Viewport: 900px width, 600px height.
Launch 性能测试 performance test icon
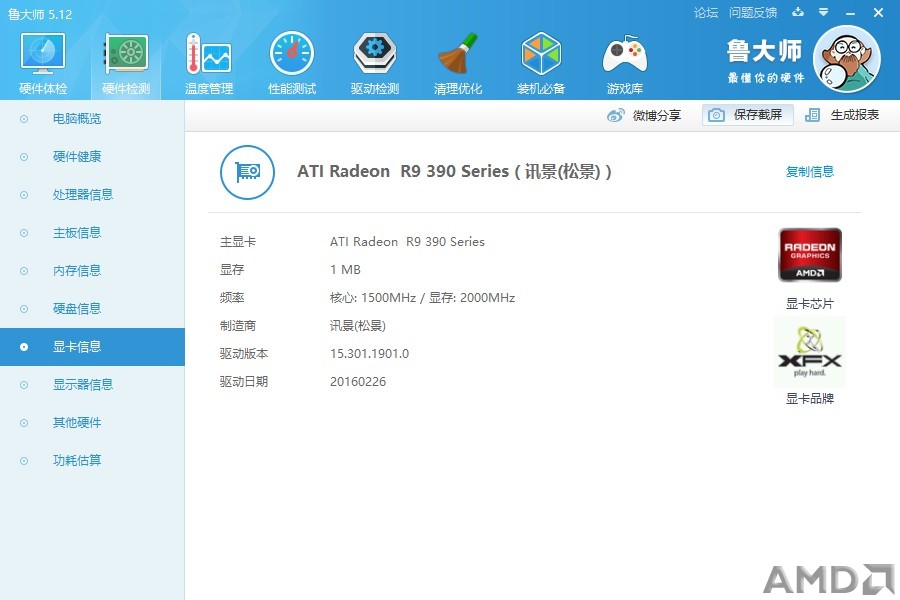(292, 54)
